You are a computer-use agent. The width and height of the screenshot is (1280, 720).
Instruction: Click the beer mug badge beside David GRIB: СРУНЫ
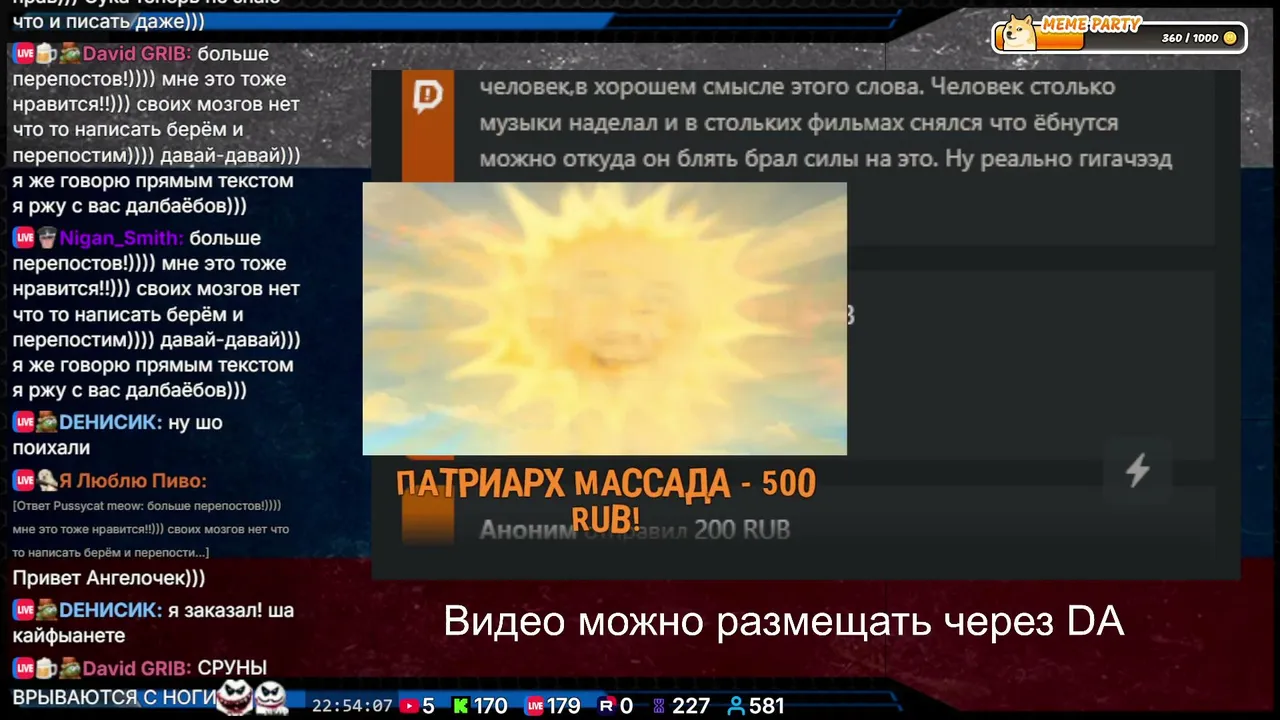46,668
